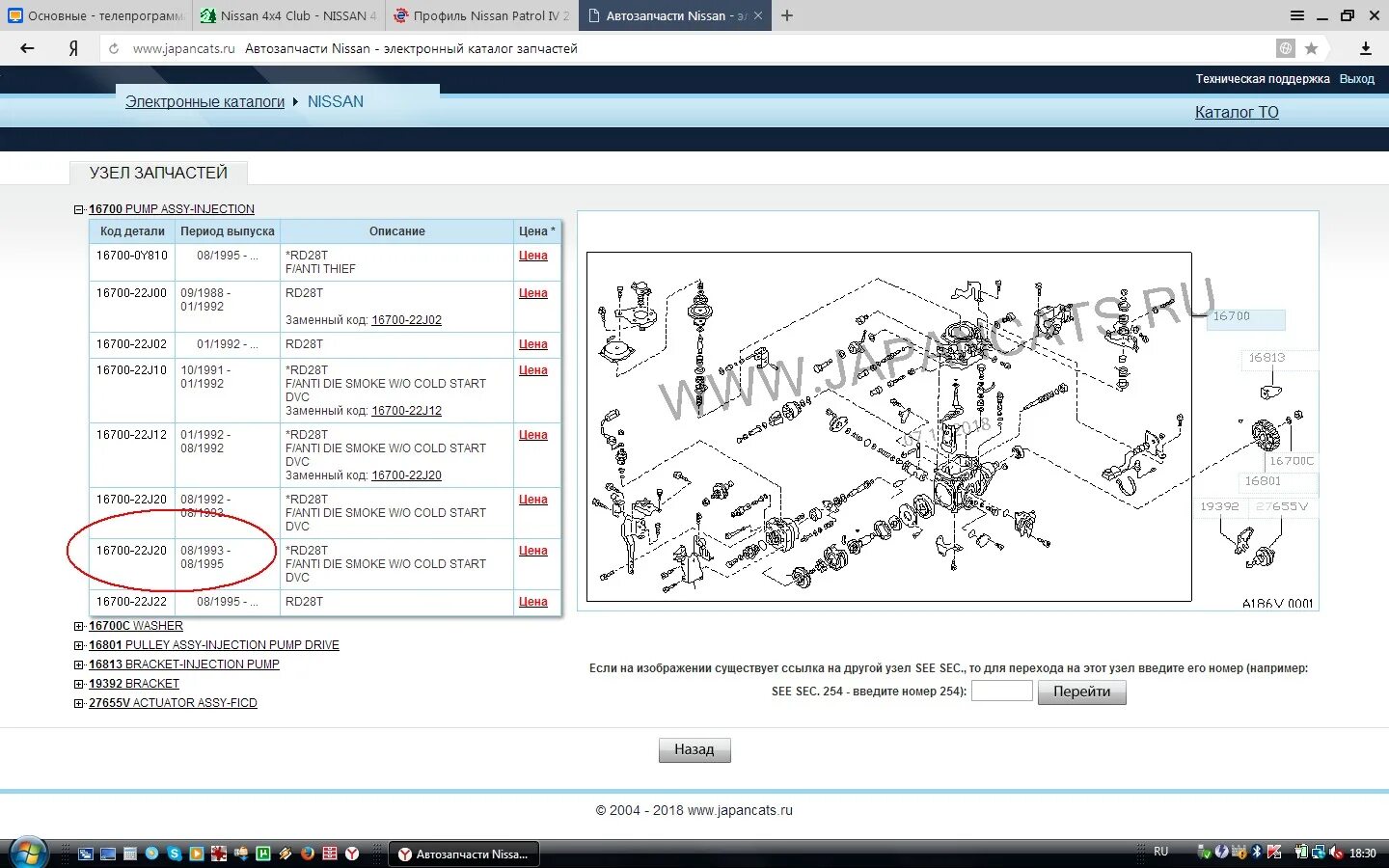Screen dimensions: 1389x868
Task: Switch to the Основные - телепрограмма tab
Action: [96, 15]
